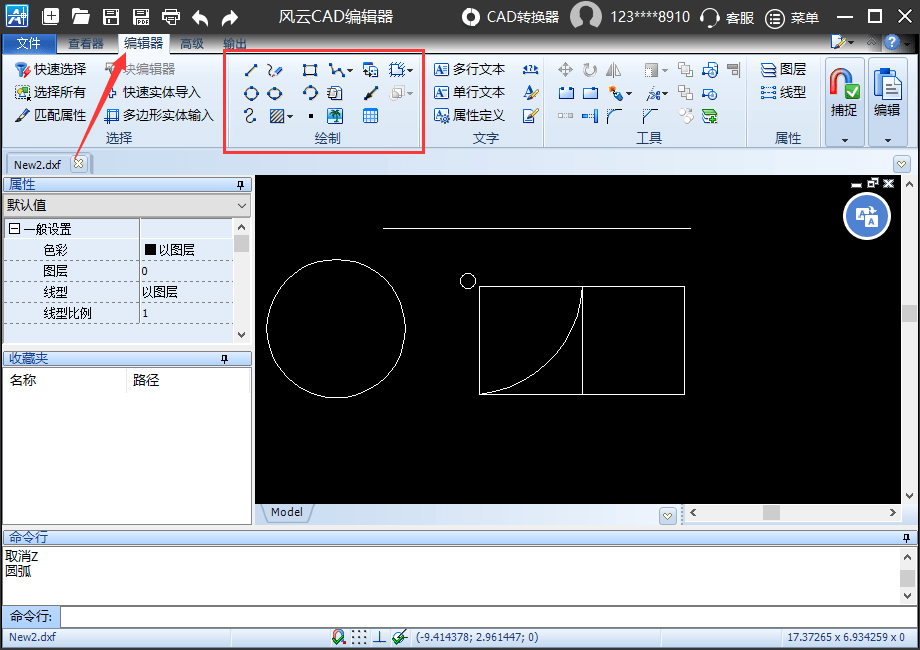Select the Hatch fill tool
This screenshot has width=920, height=650.
277,116
